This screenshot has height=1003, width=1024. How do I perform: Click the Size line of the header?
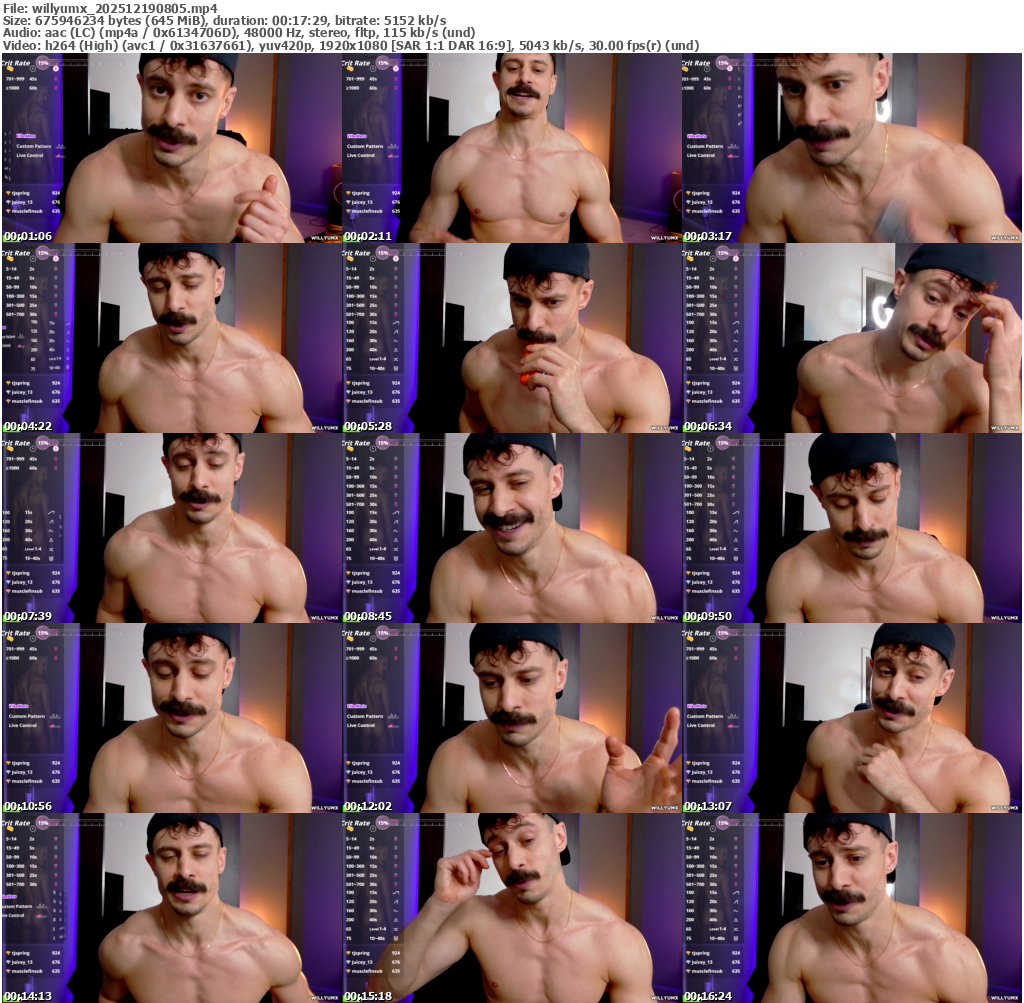tap(225, 21)
